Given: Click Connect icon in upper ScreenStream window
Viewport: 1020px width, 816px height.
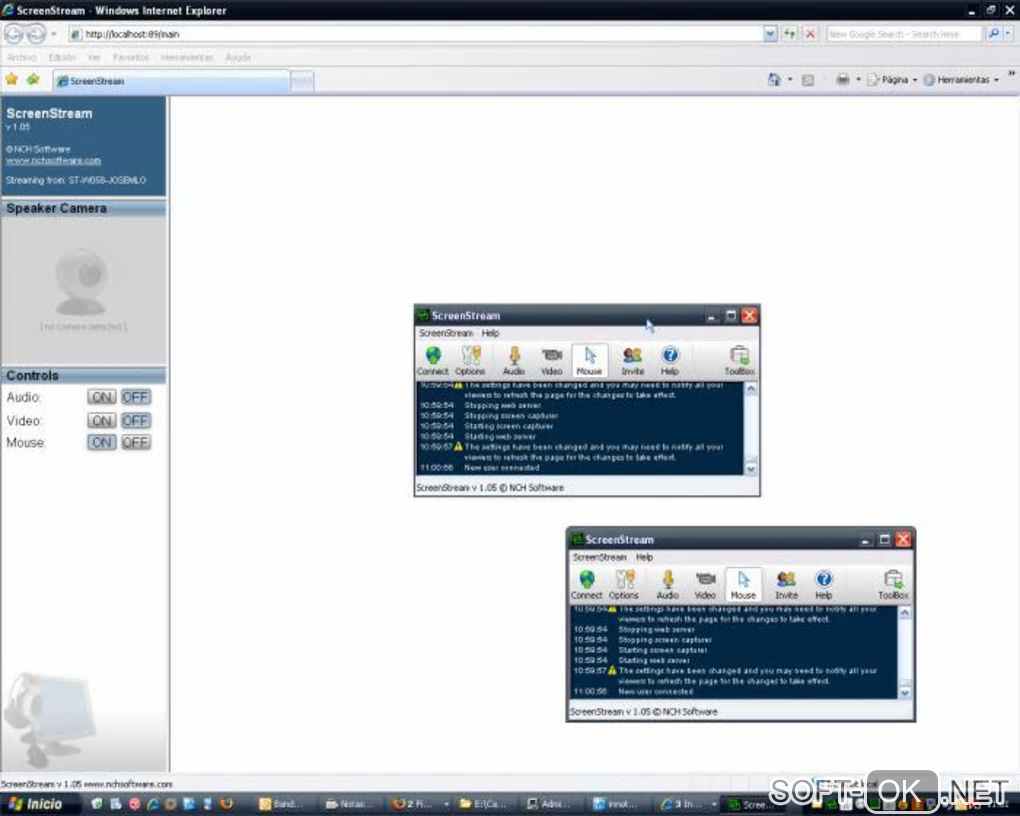Looking at the screenshot, I should tap(433, 361).
